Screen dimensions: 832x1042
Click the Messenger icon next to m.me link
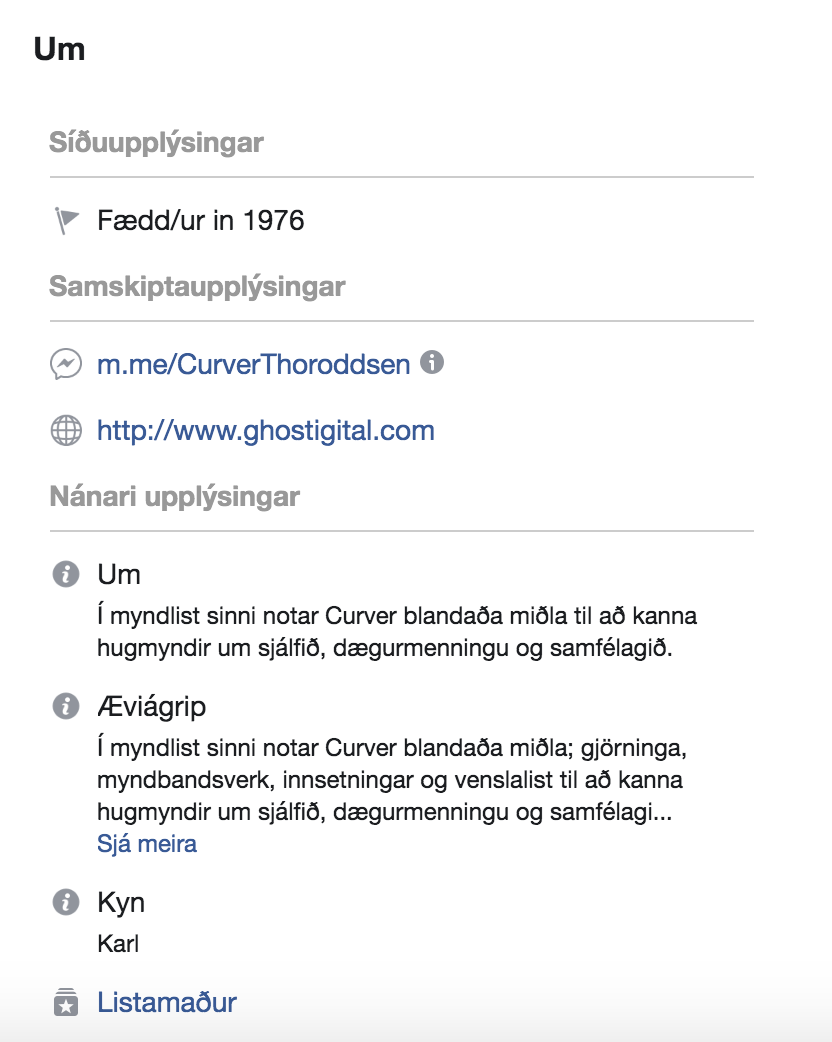pos(66,364)
